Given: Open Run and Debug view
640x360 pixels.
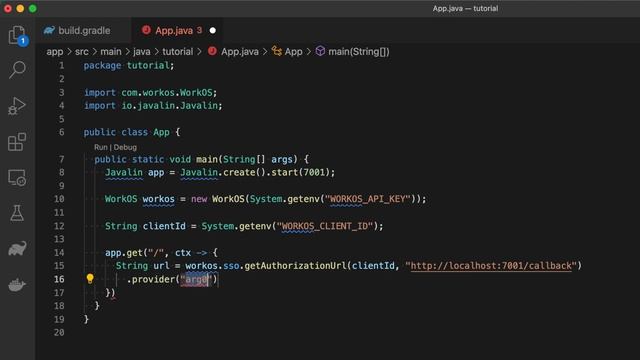Looking at the screenshot, I should 17,106.
